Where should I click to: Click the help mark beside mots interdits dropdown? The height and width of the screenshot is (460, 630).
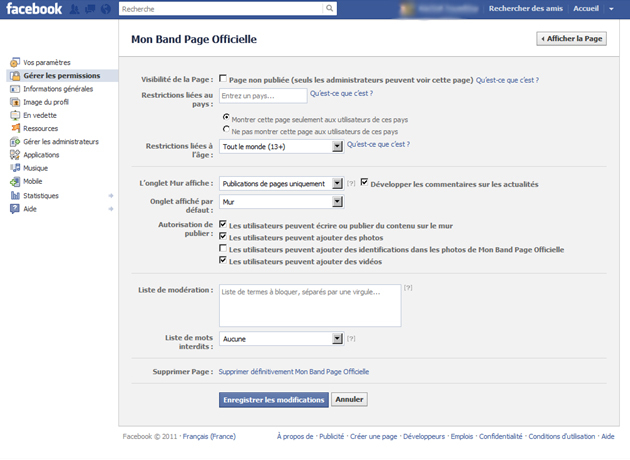pyautogui.click(x=351, y=338)
